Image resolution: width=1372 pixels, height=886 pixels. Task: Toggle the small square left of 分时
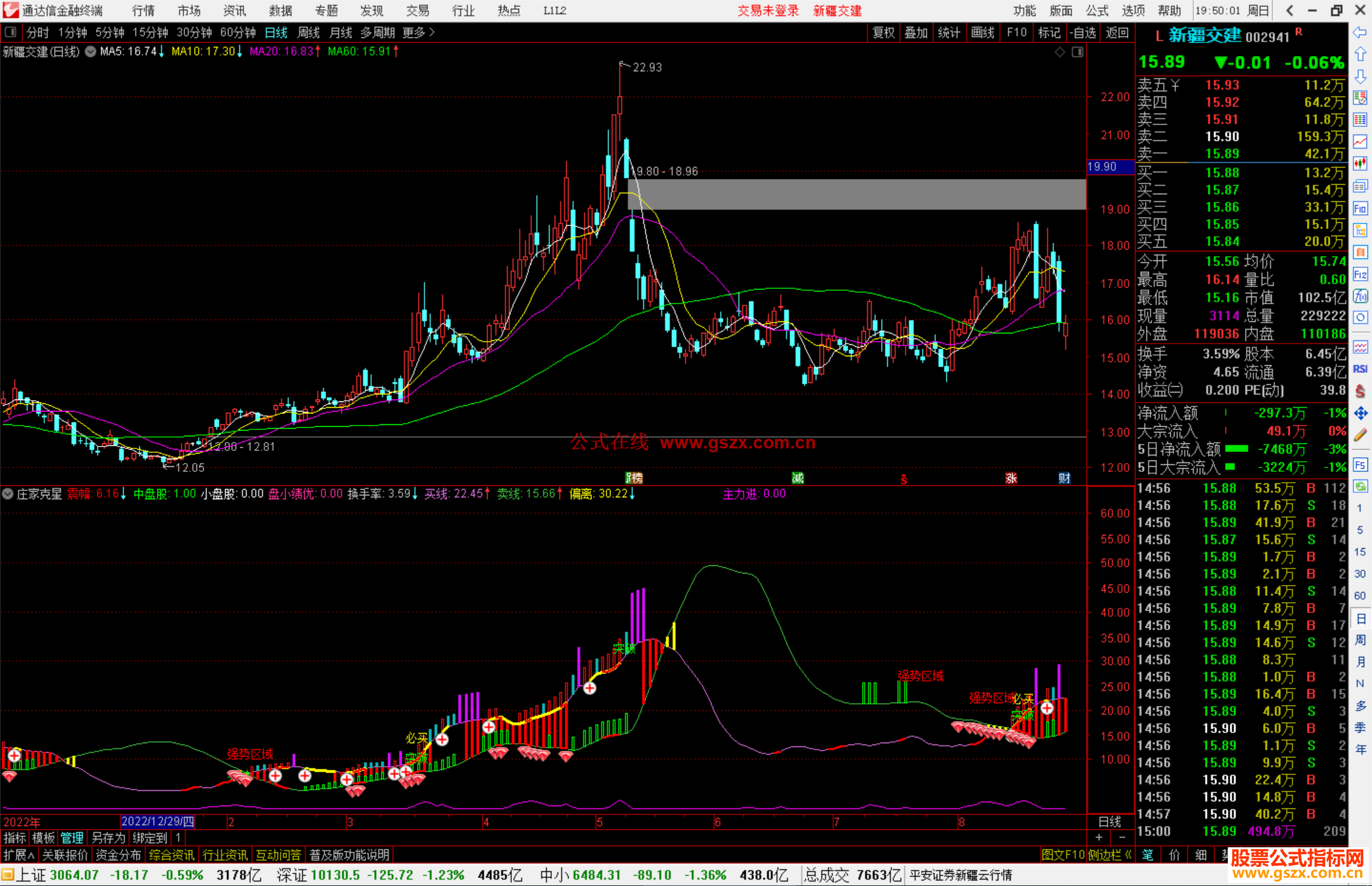click(11, 32)
